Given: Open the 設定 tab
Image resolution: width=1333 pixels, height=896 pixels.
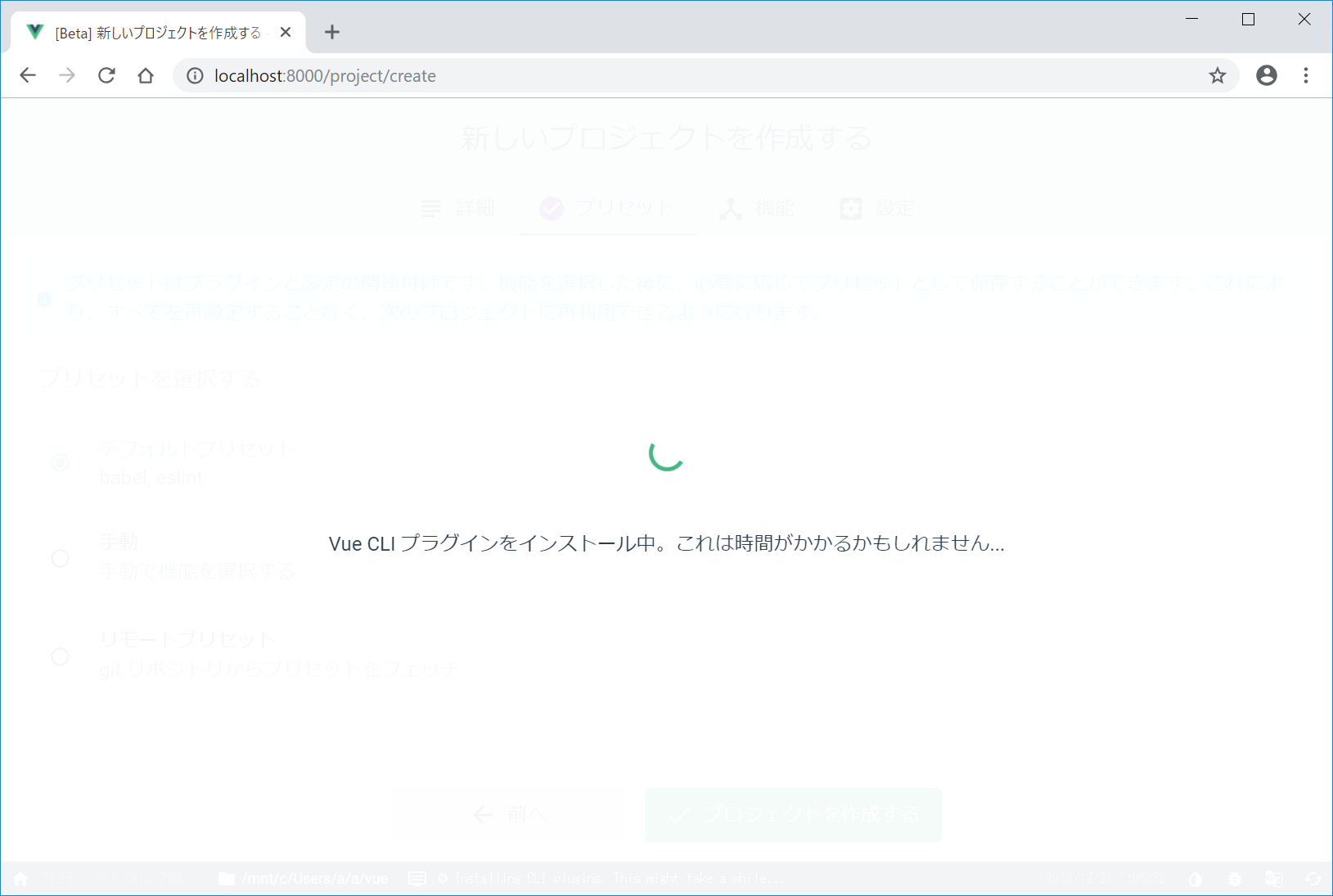Looking at the screenshot, I should click(x=877, y=209).
